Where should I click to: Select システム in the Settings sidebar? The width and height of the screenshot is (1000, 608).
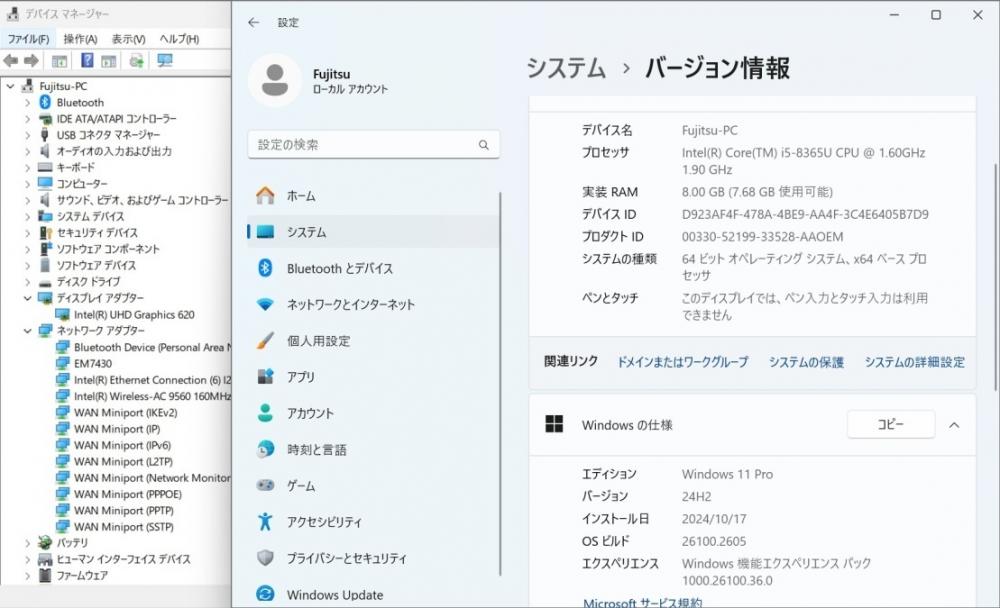coord(373,232)
